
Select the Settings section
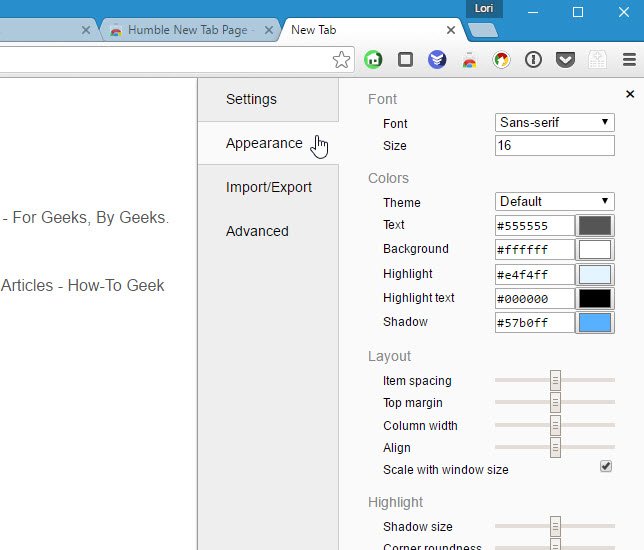pos(251,99)
